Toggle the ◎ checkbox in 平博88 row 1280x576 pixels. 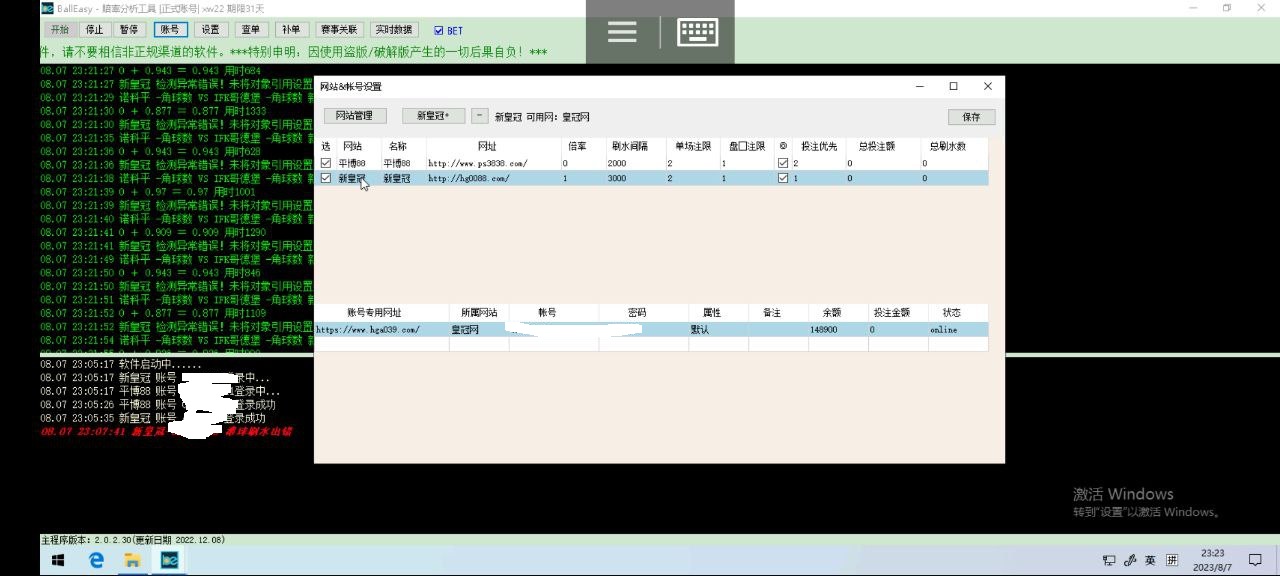tap(783, 163)
